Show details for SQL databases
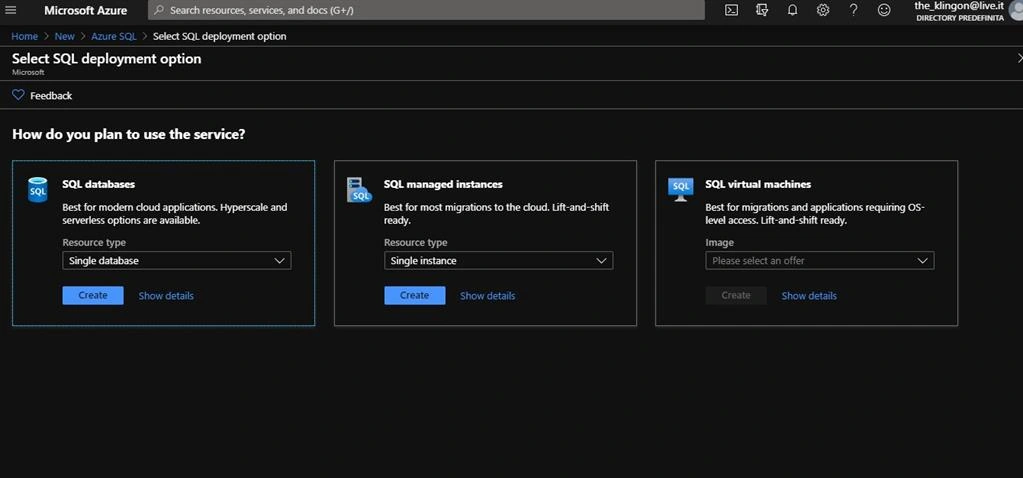 click(166, 296)
